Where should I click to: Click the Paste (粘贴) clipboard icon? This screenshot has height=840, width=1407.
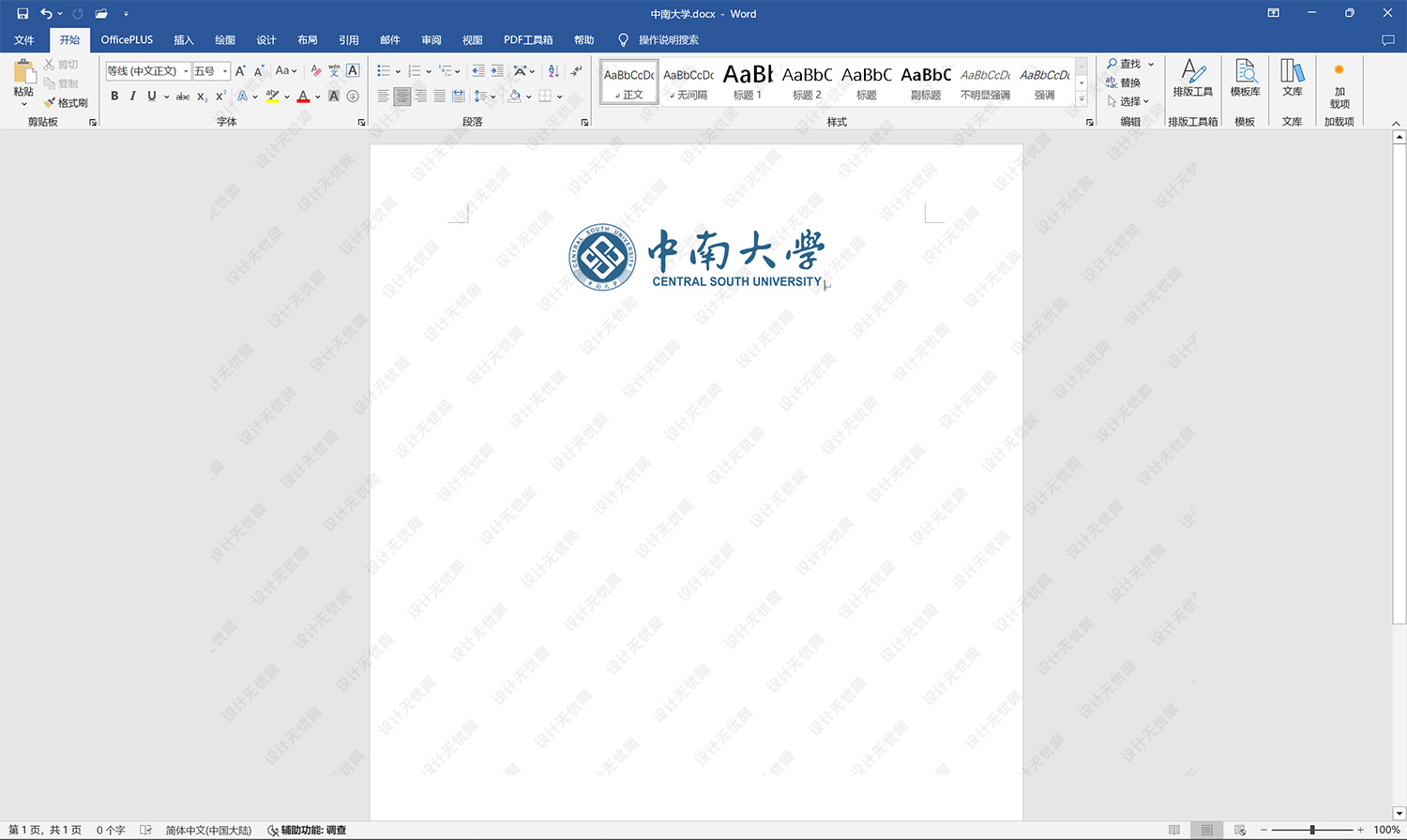click(24, 73)
